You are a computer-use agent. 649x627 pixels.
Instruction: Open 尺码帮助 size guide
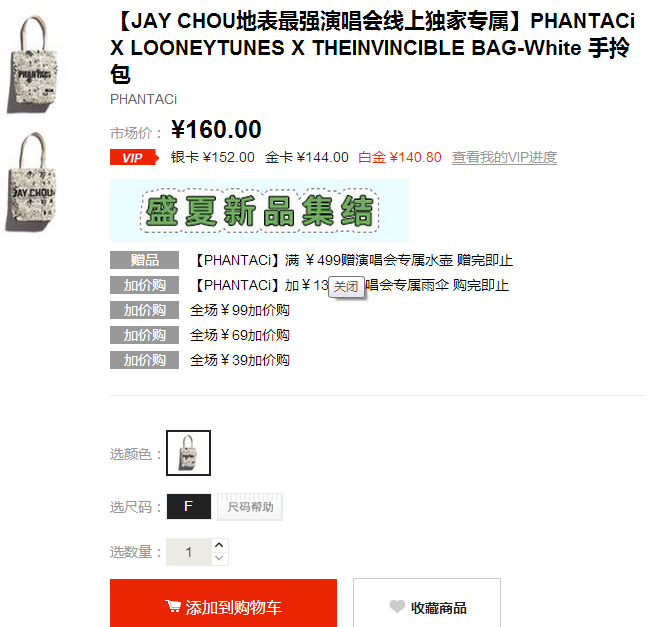click(x=250, y=507)
